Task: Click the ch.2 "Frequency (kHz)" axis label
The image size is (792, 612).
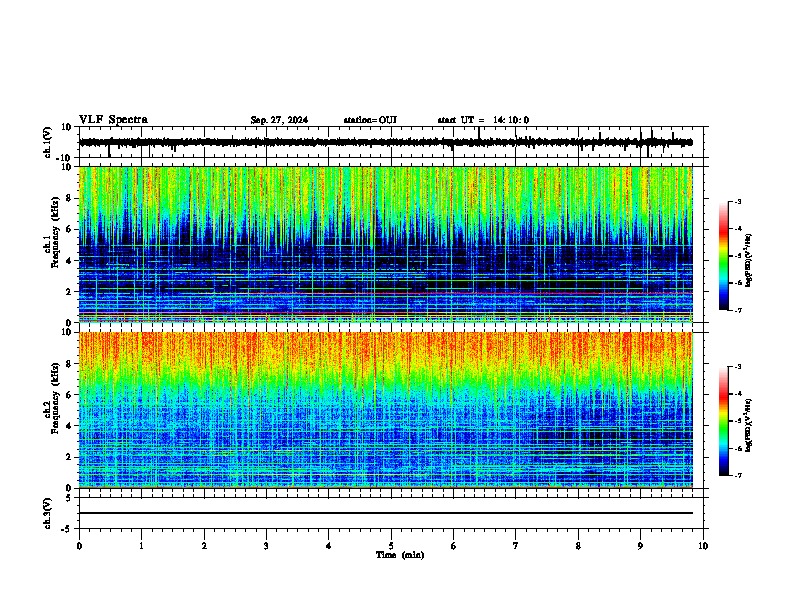Action: (x=56, y=398)
